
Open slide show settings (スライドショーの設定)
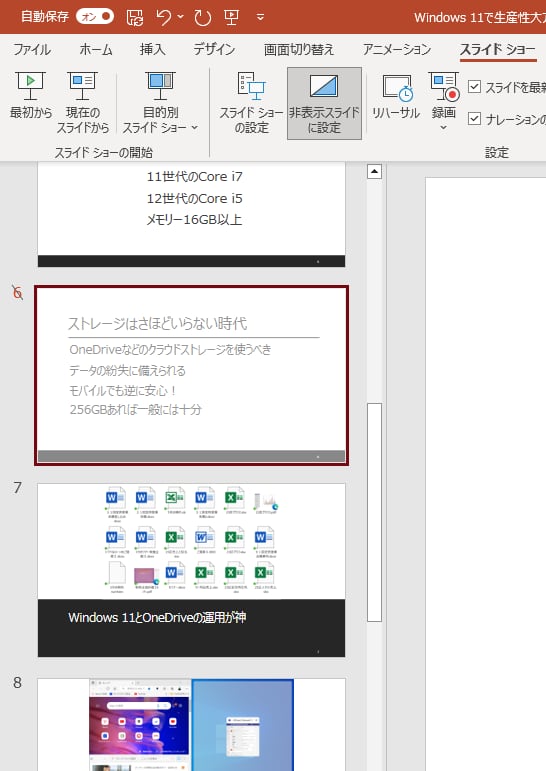[x=251, y=102]
